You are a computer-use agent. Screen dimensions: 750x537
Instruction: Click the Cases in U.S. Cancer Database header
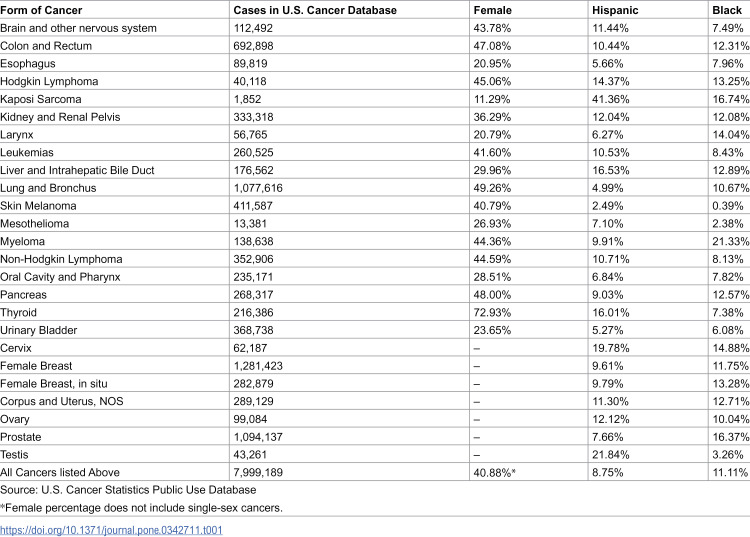pyautogui.click(x=315, y=10)
